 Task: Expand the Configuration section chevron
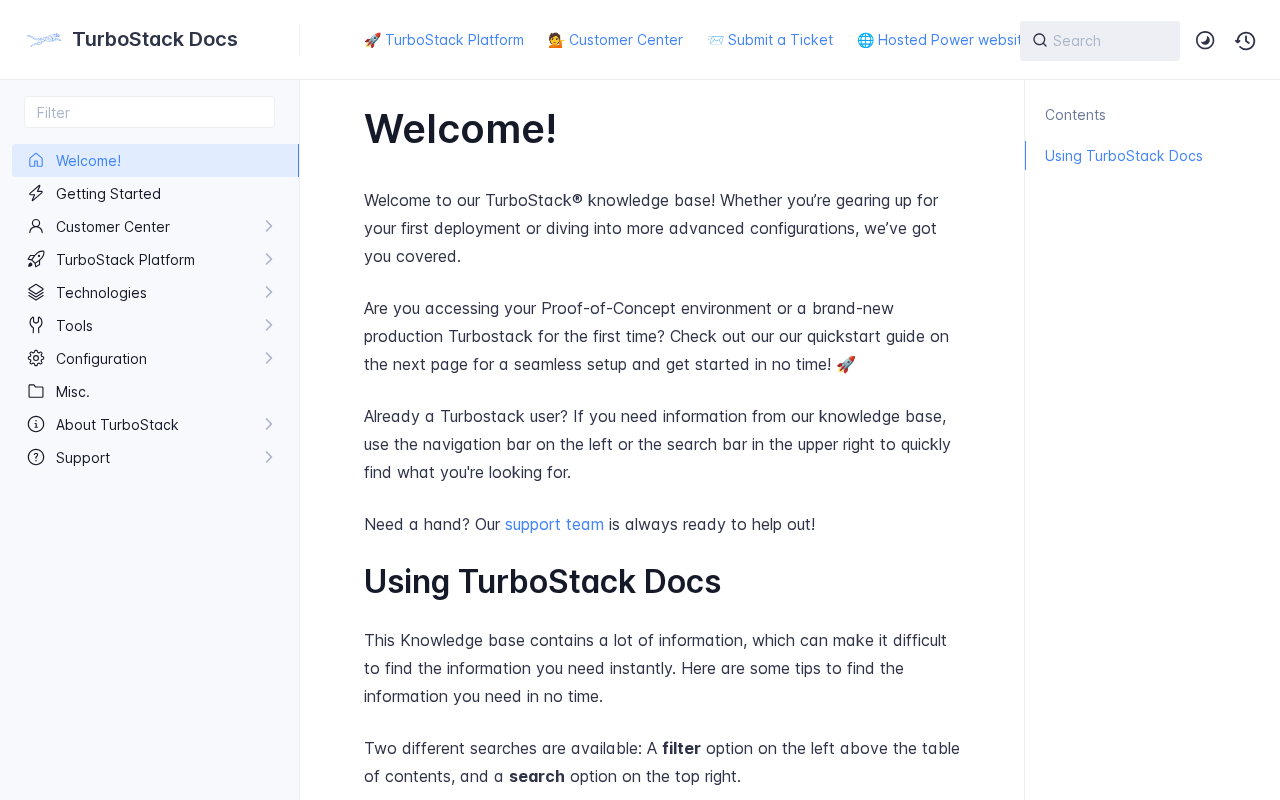click(269, 358)
